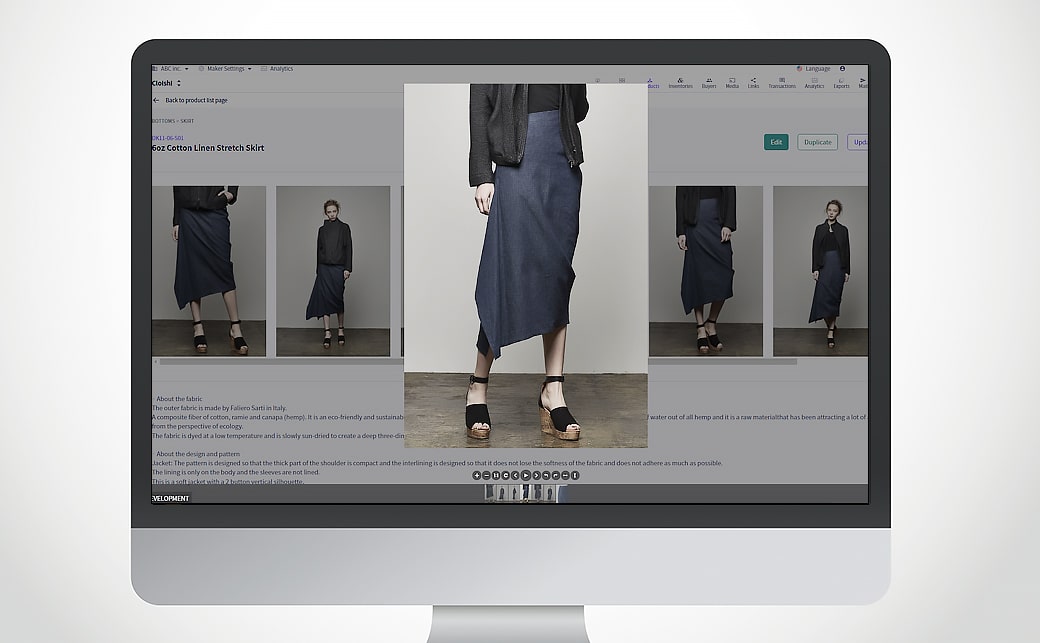Screen dimensions: 1040x643
Task: Open the Transactions section
Action: (x=782, y=83)
